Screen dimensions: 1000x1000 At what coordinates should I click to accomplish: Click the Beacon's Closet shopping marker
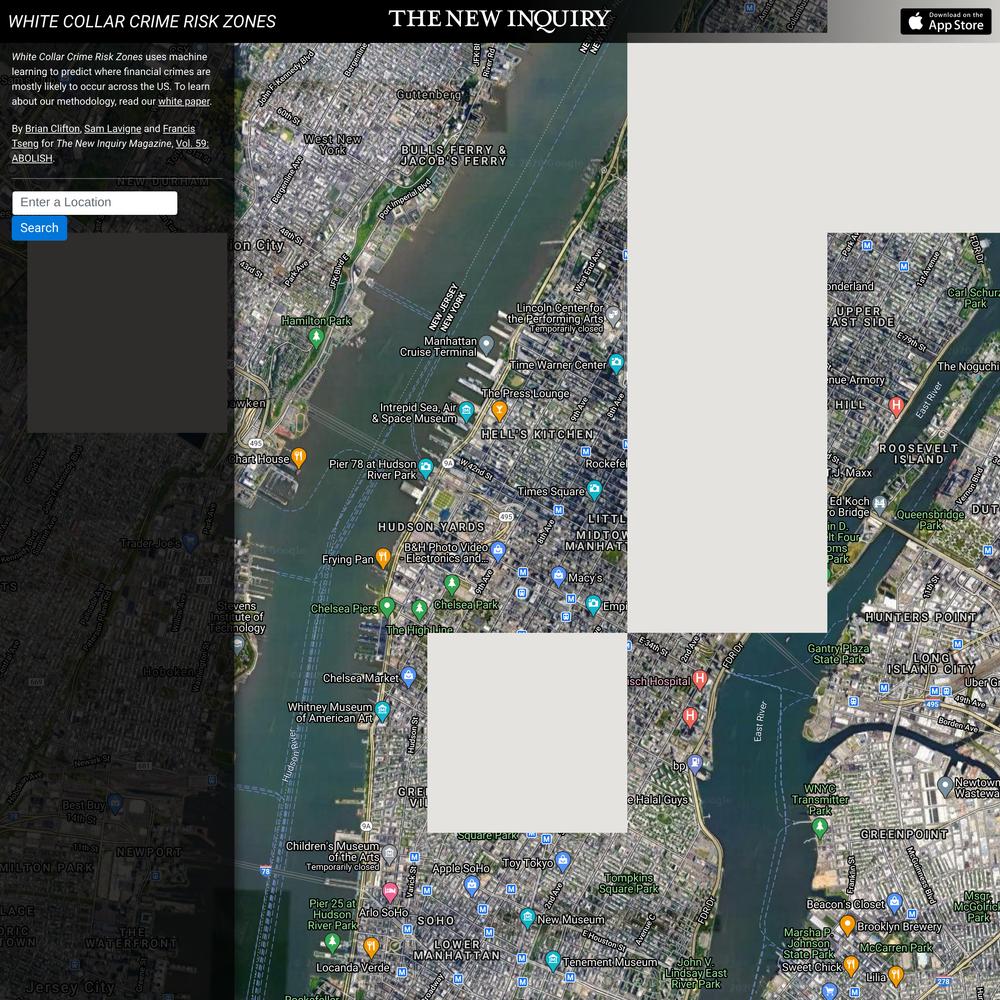[895, 902]
